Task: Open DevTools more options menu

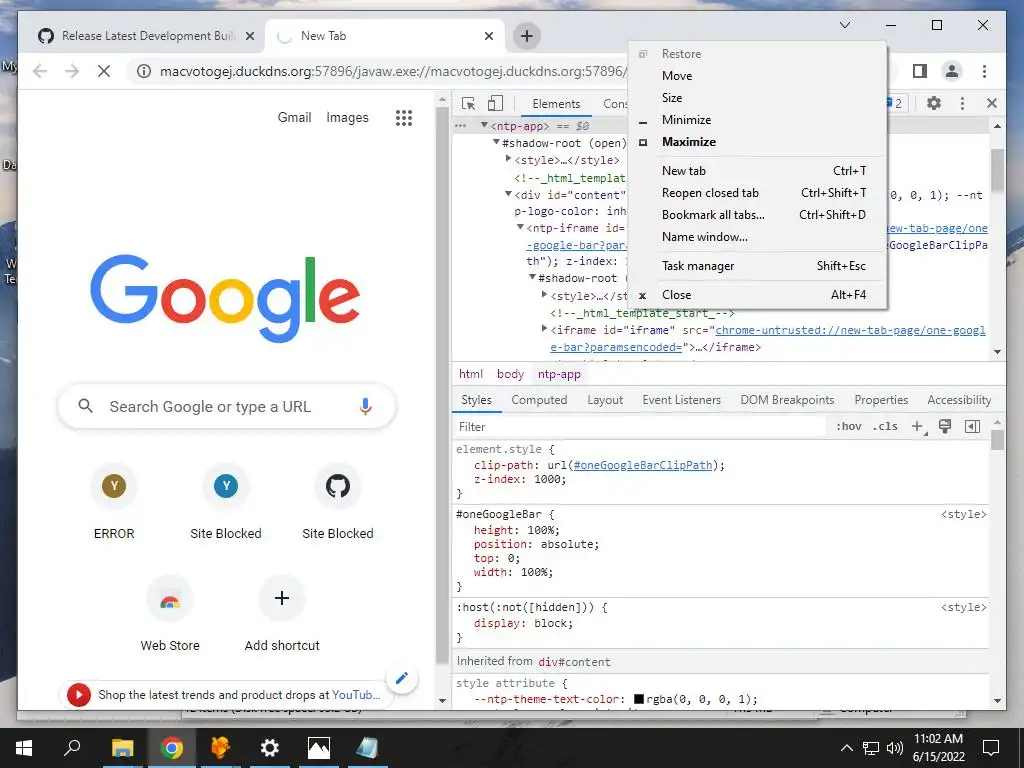Action: (x=962, y=103)
